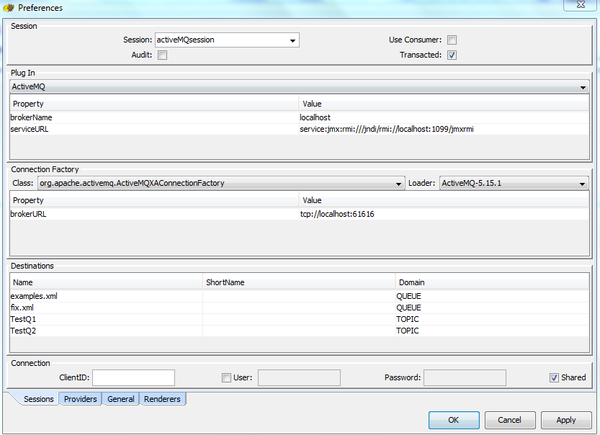Click the ShortName cell for examples.xml
600x435 pixels.
(299, 296)
